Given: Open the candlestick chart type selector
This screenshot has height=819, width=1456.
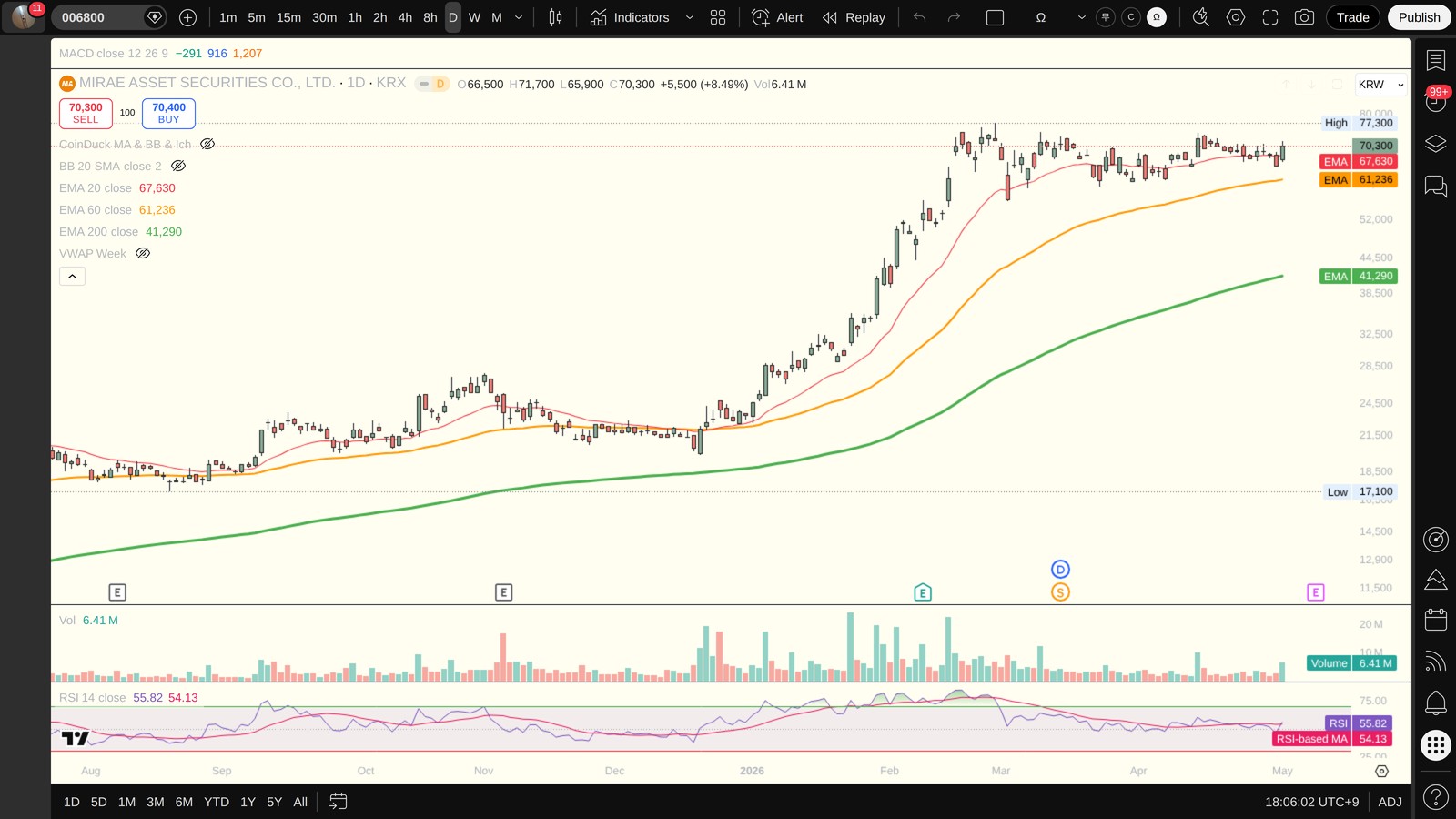Looking at the screenshot, I should pos(555,17).
